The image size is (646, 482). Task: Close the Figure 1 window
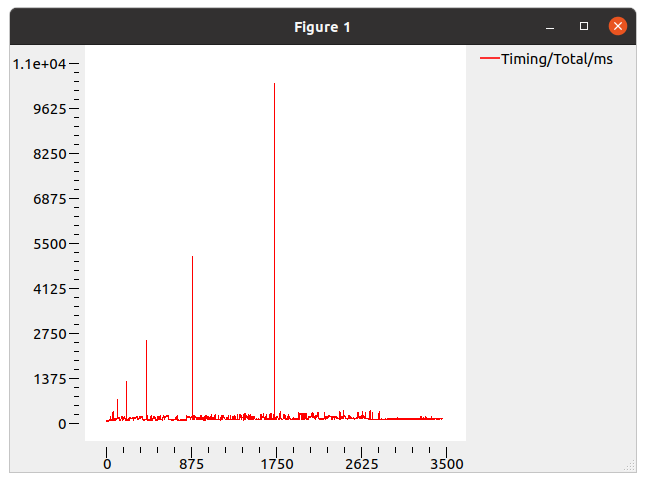pyautogui.click(x=618, y=27)
